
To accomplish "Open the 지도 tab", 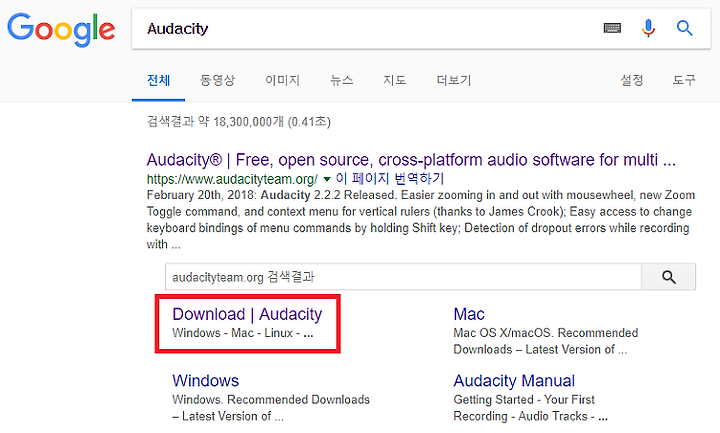I will (x=395, y=80).
